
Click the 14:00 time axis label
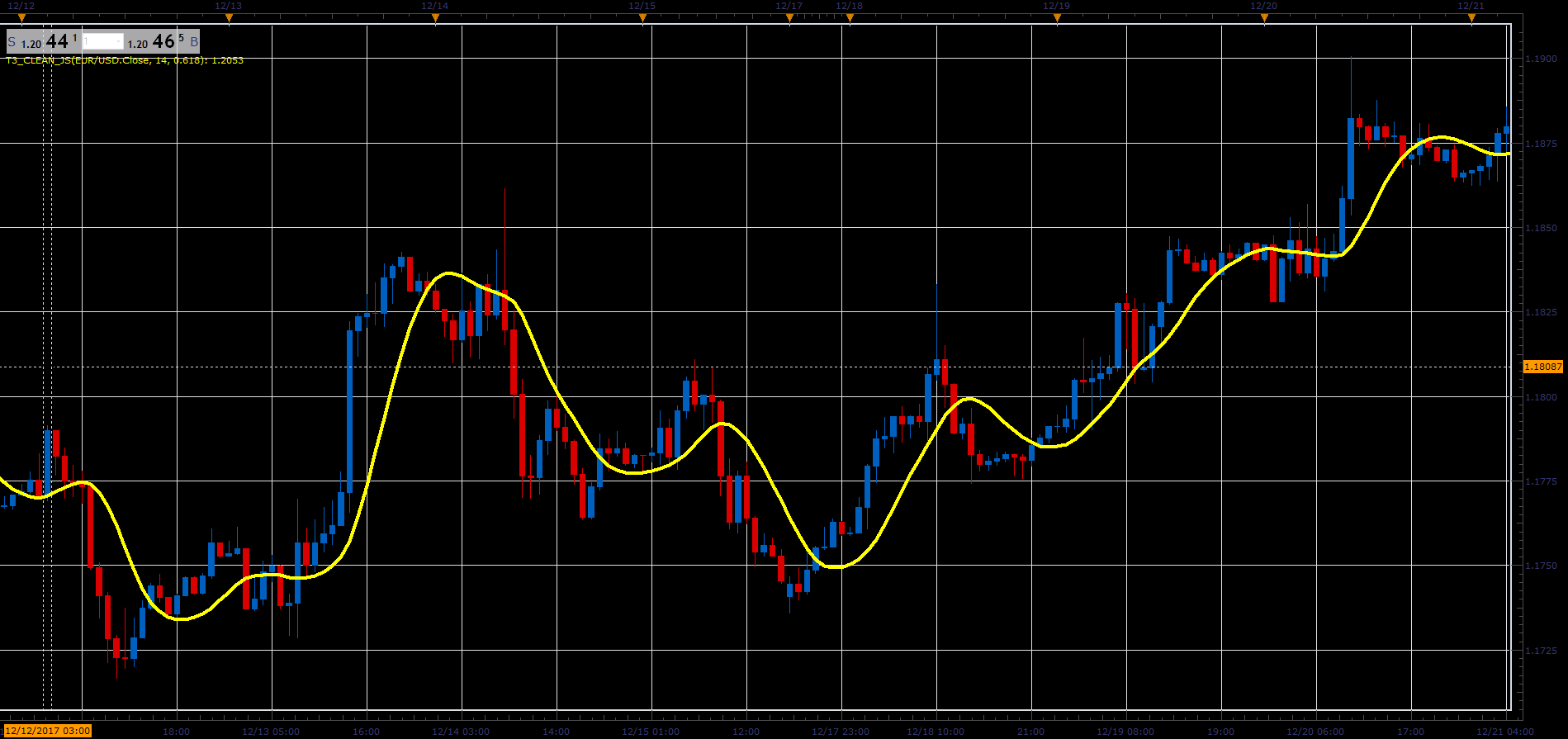point(557,732)
